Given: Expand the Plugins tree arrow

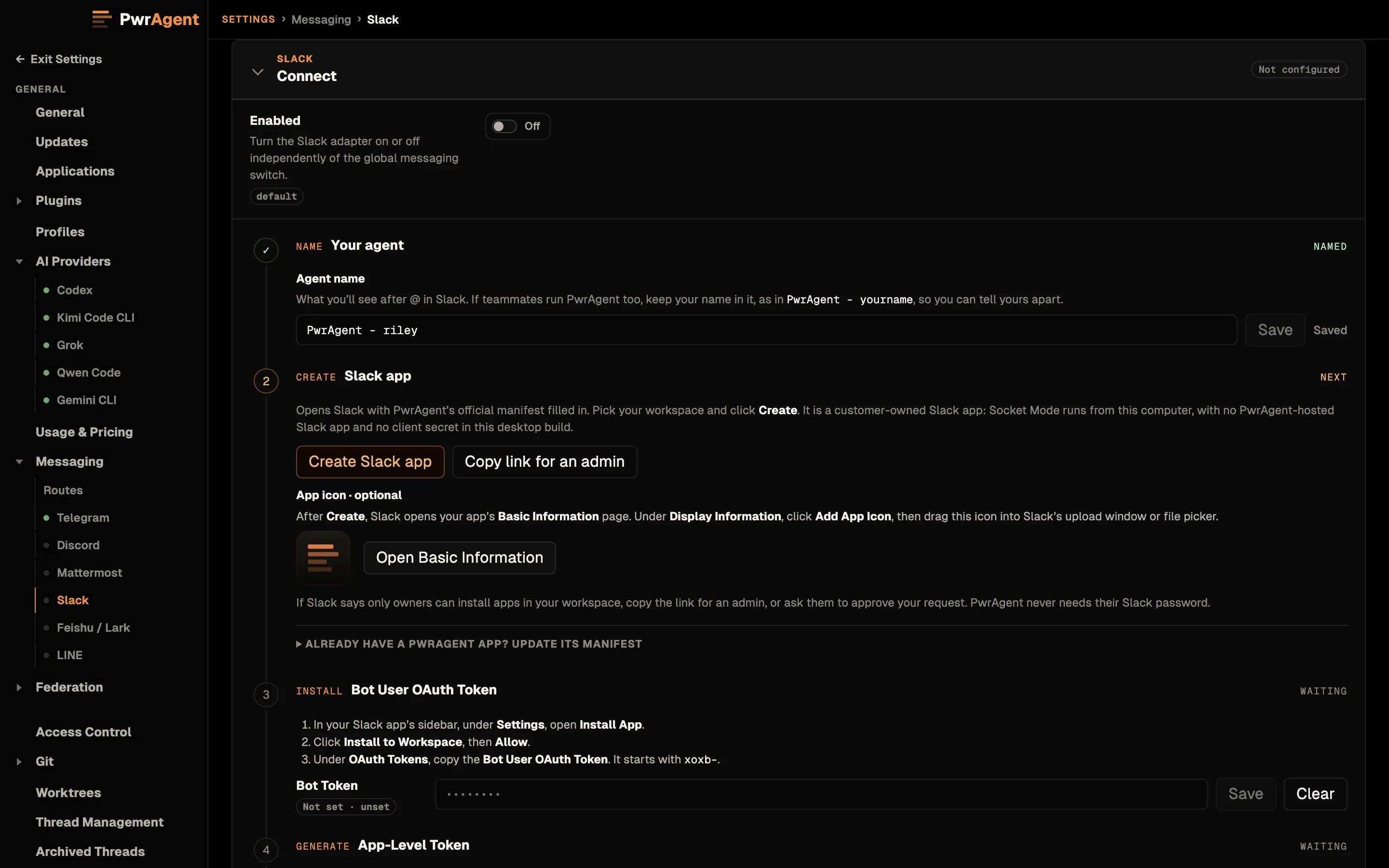Looking at the screenshot, I should (19, 201).
